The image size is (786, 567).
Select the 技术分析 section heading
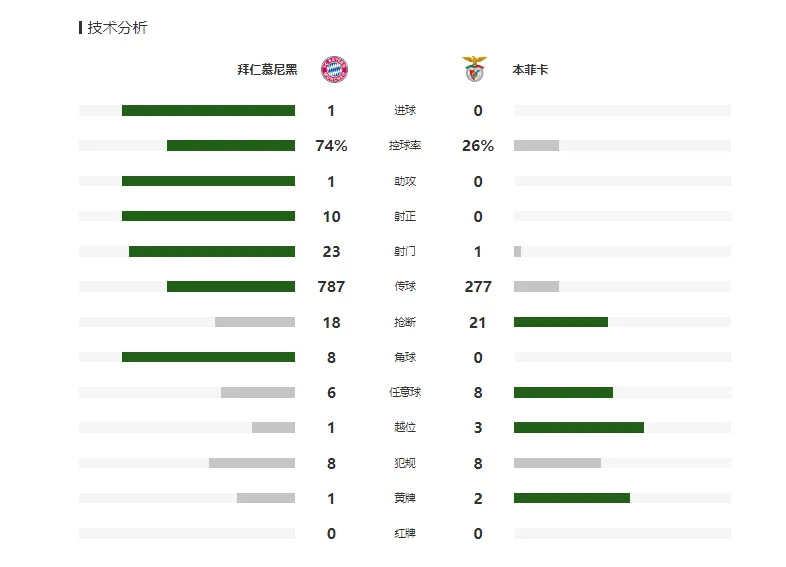[117, 28]
